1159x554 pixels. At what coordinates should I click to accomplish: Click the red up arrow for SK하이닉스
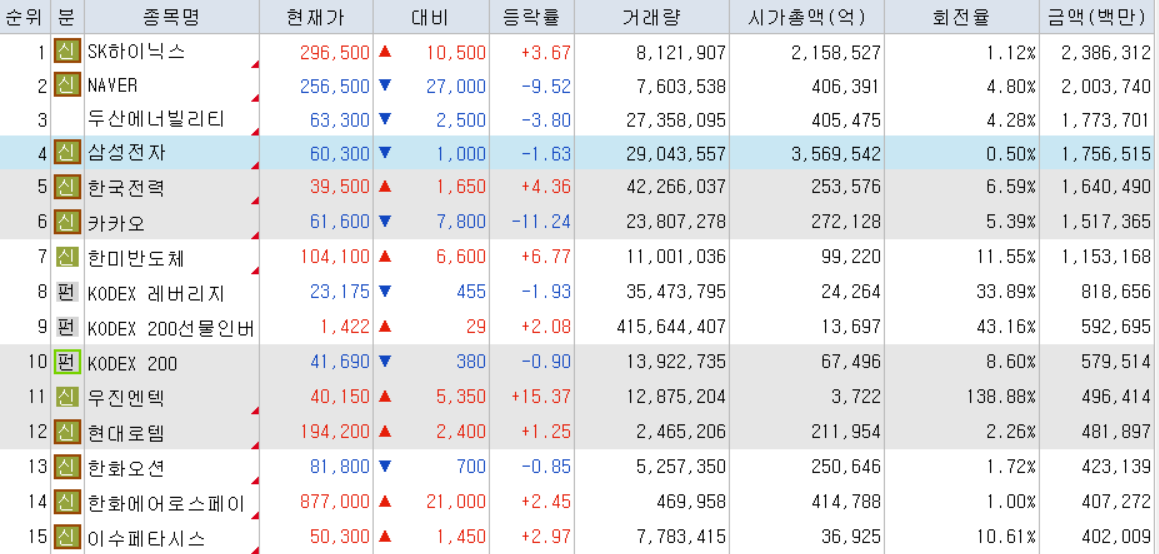click(x=384, y=52)
